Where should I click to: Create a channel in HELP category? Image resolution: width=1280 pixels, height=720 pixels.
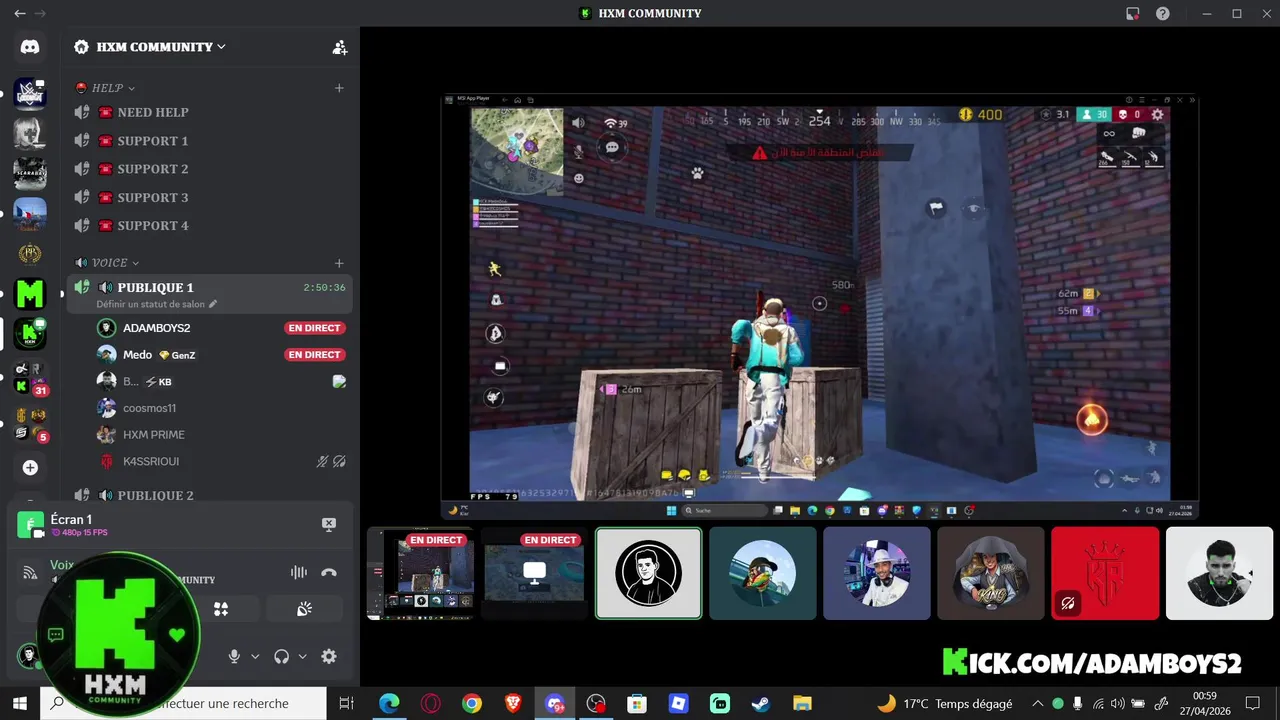tap(339, 88)
